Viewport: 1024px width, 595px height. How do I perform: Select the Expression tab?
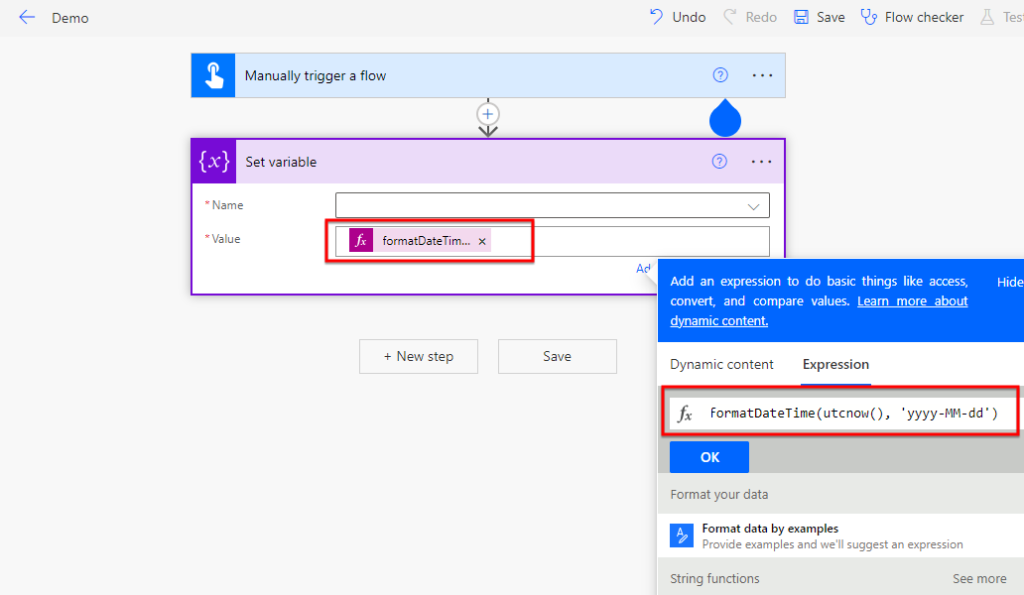[x=835, y=364]
